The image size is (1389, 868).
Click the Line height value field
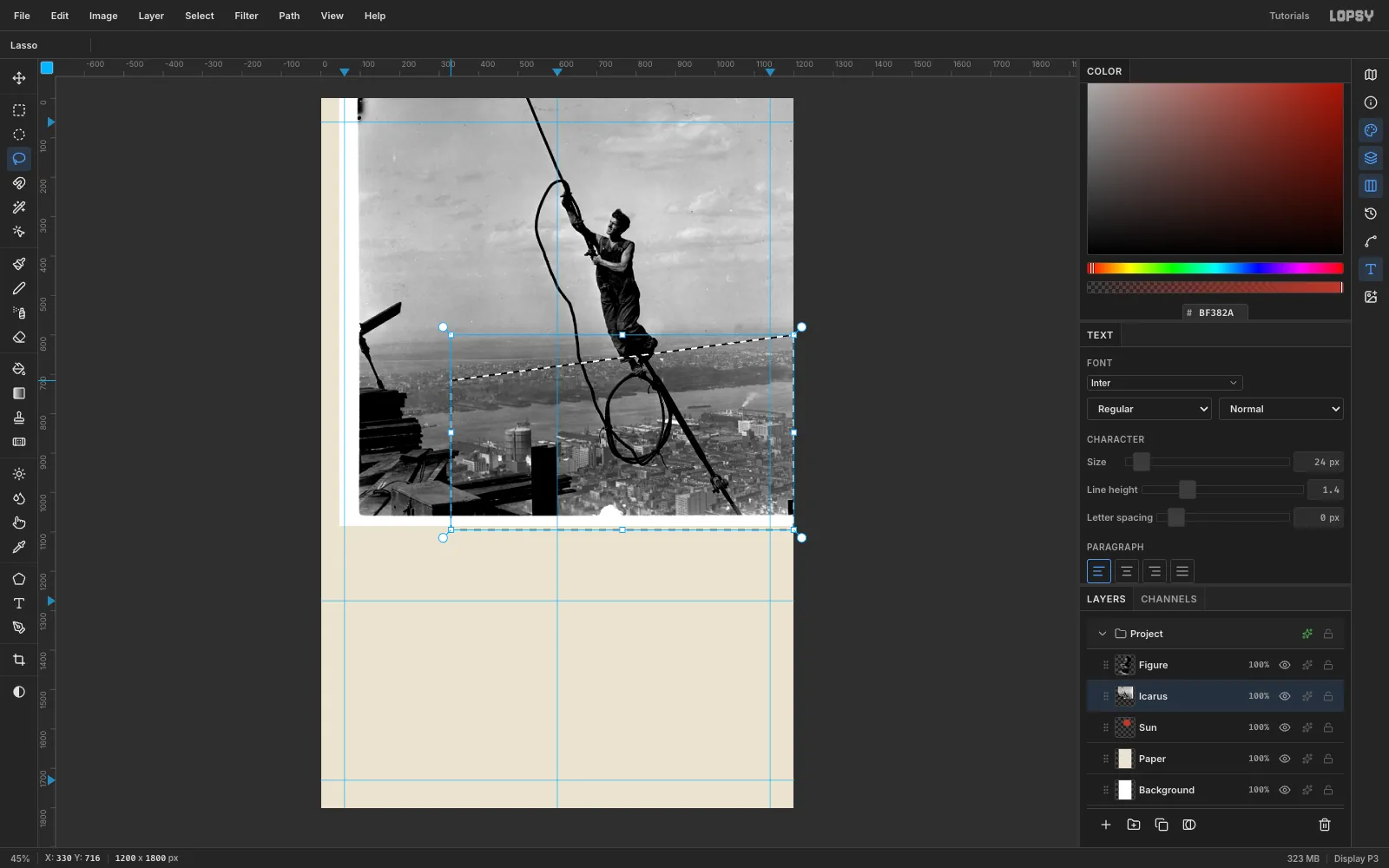(x=1326, y=490)
